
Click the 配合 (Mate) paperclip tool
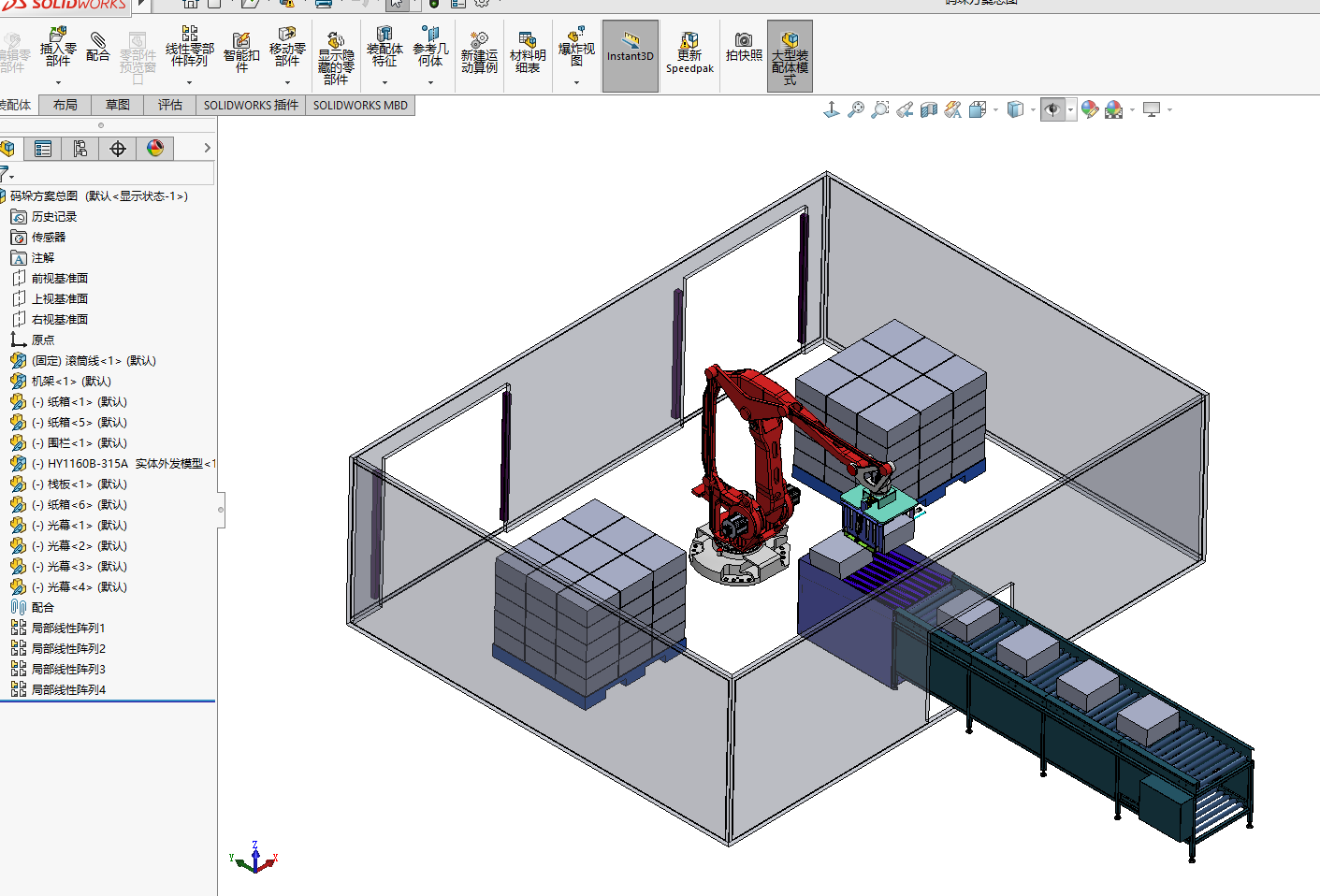(x=97, y=48)
